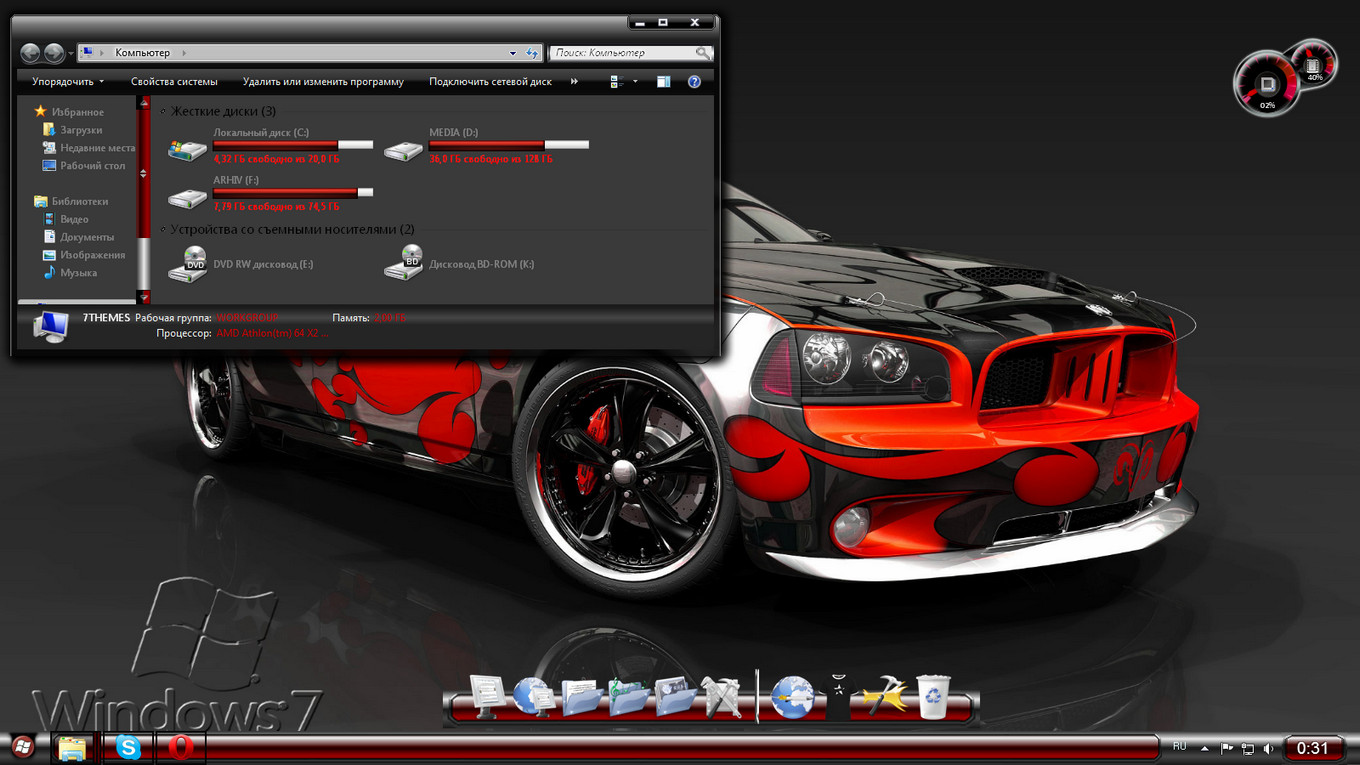1360x765 pixels.
Task: Open Opera browser from the taskbar
Action: tap(180, 748)
